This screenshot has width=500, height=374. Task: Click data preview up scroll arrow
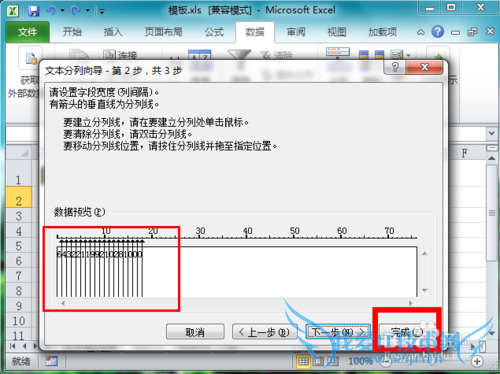point(425,254)
